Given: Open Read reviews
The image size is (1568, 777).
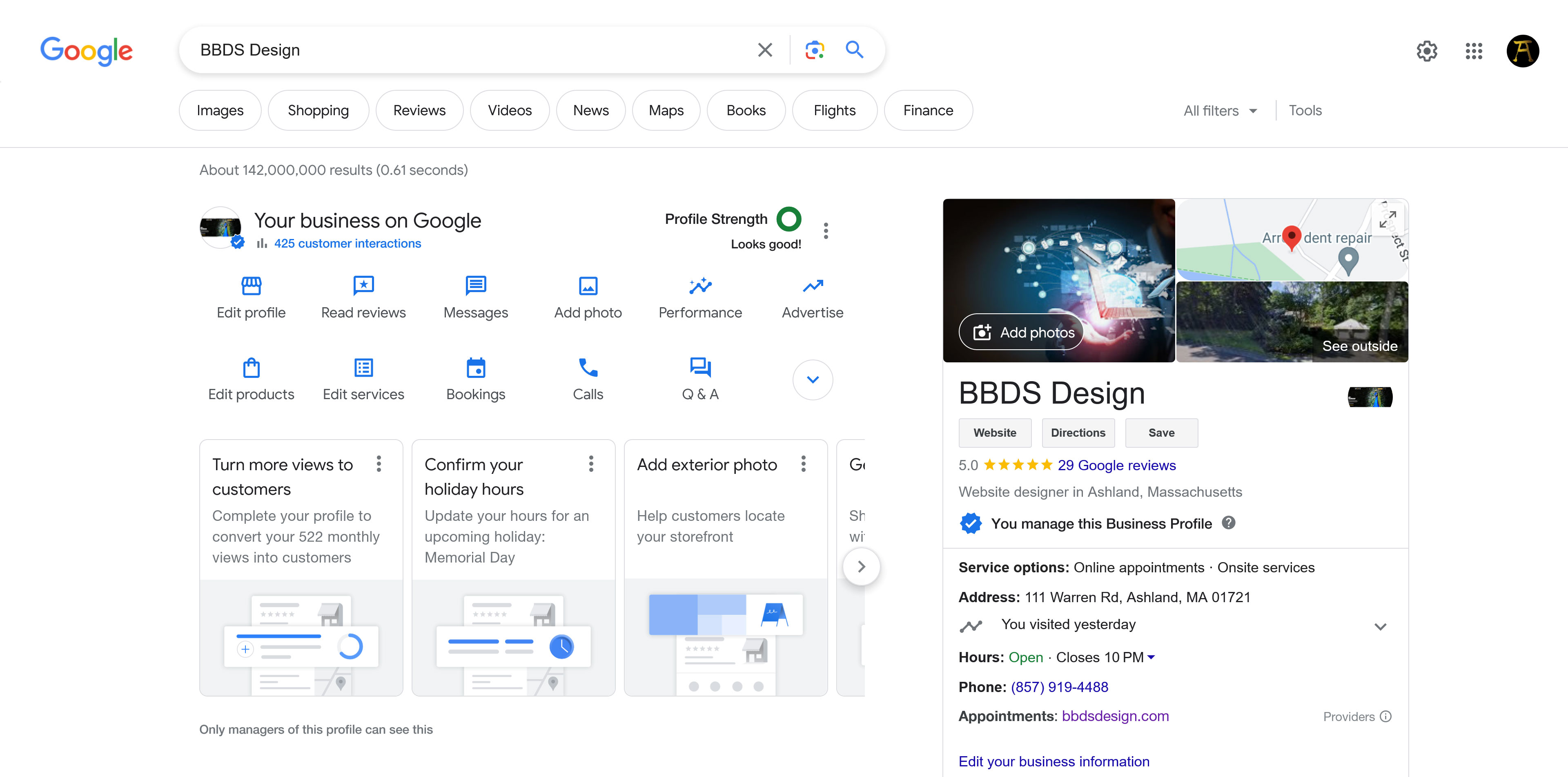Looking at the screenshot, I should [x=363, y=298].
